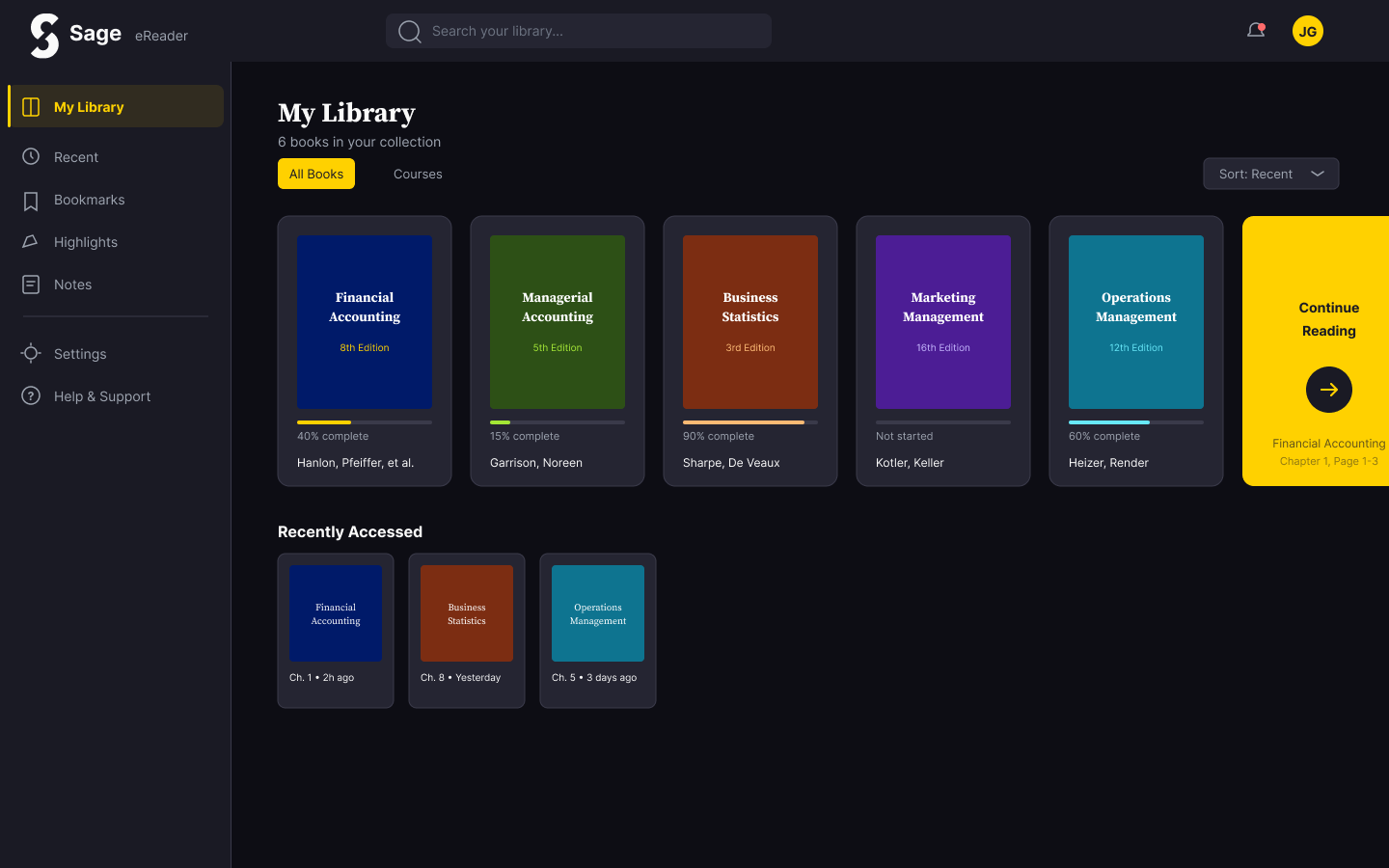Image resolution: width=1389 pixels, height=868 pixels.
Task: Click the Not started progress bar
Action: (943, 422)
